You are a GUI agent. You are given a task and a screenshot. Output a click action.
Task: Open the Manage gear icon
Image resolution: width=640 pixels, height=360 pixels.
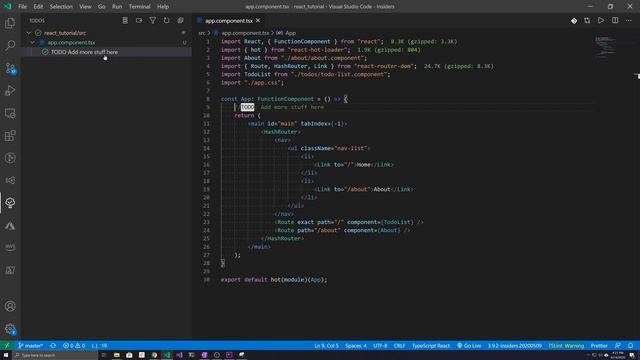[10, 329]
